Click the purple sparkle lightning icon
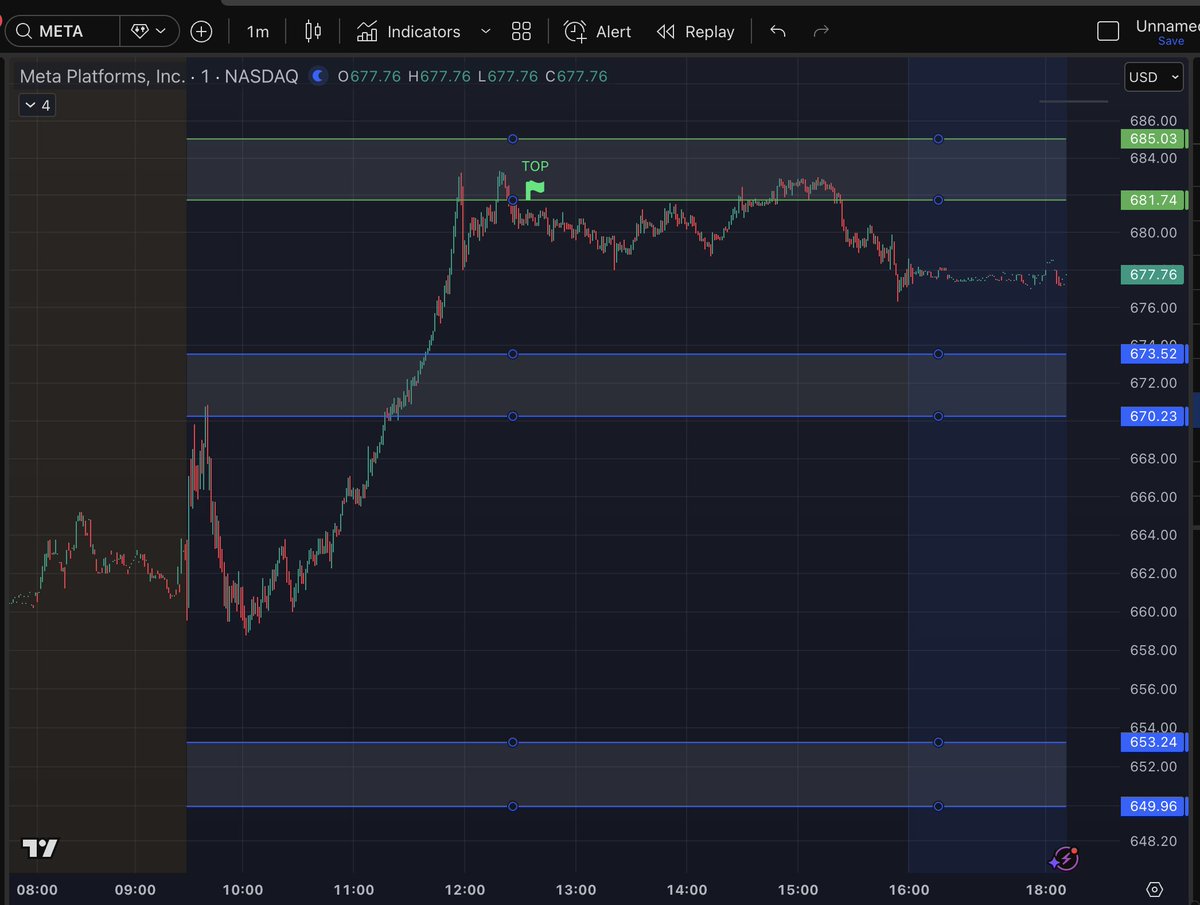 click(1065, 857)
